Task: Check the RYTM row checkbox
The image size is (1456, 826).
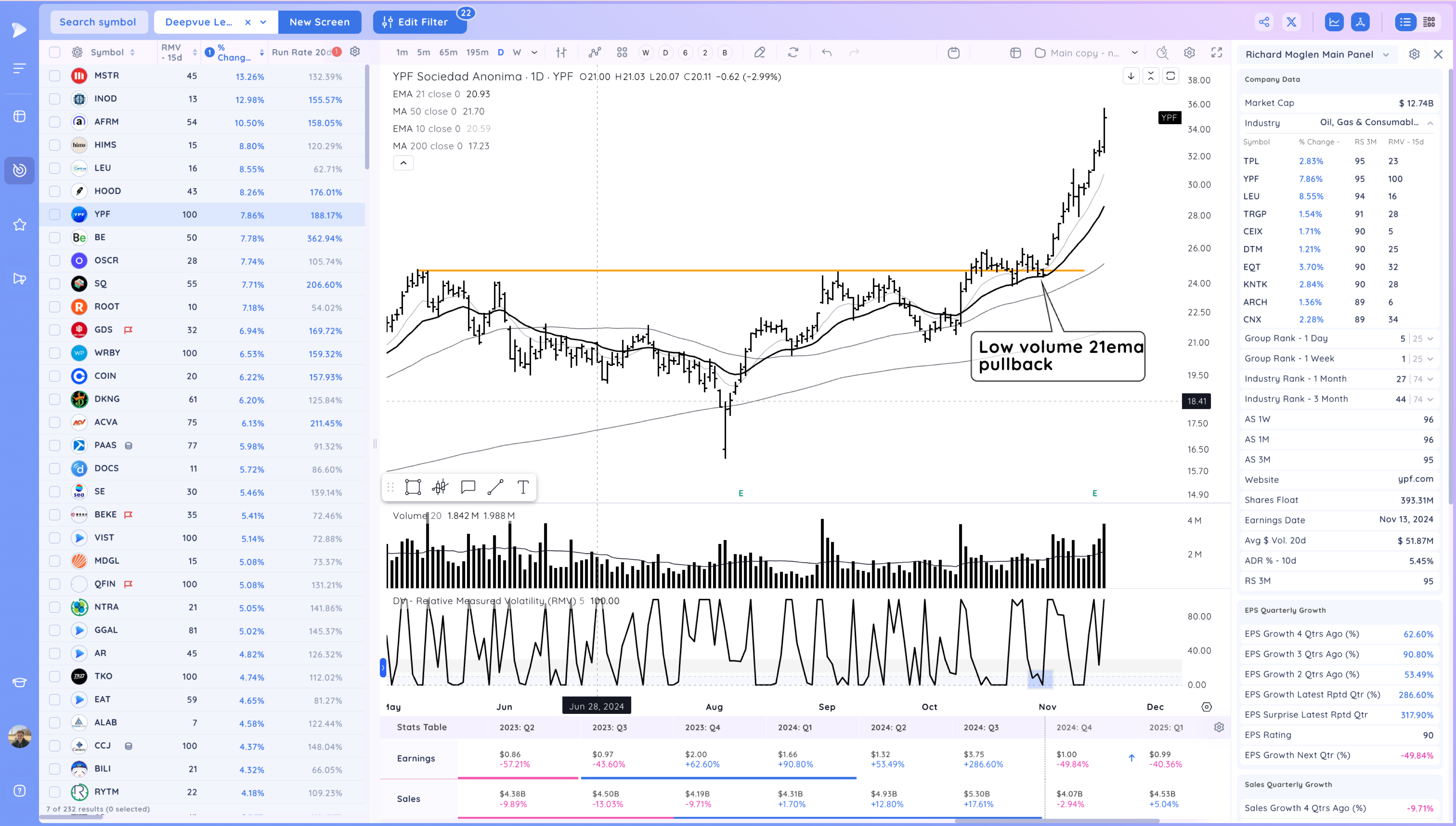Action: [x=55, y=792]
